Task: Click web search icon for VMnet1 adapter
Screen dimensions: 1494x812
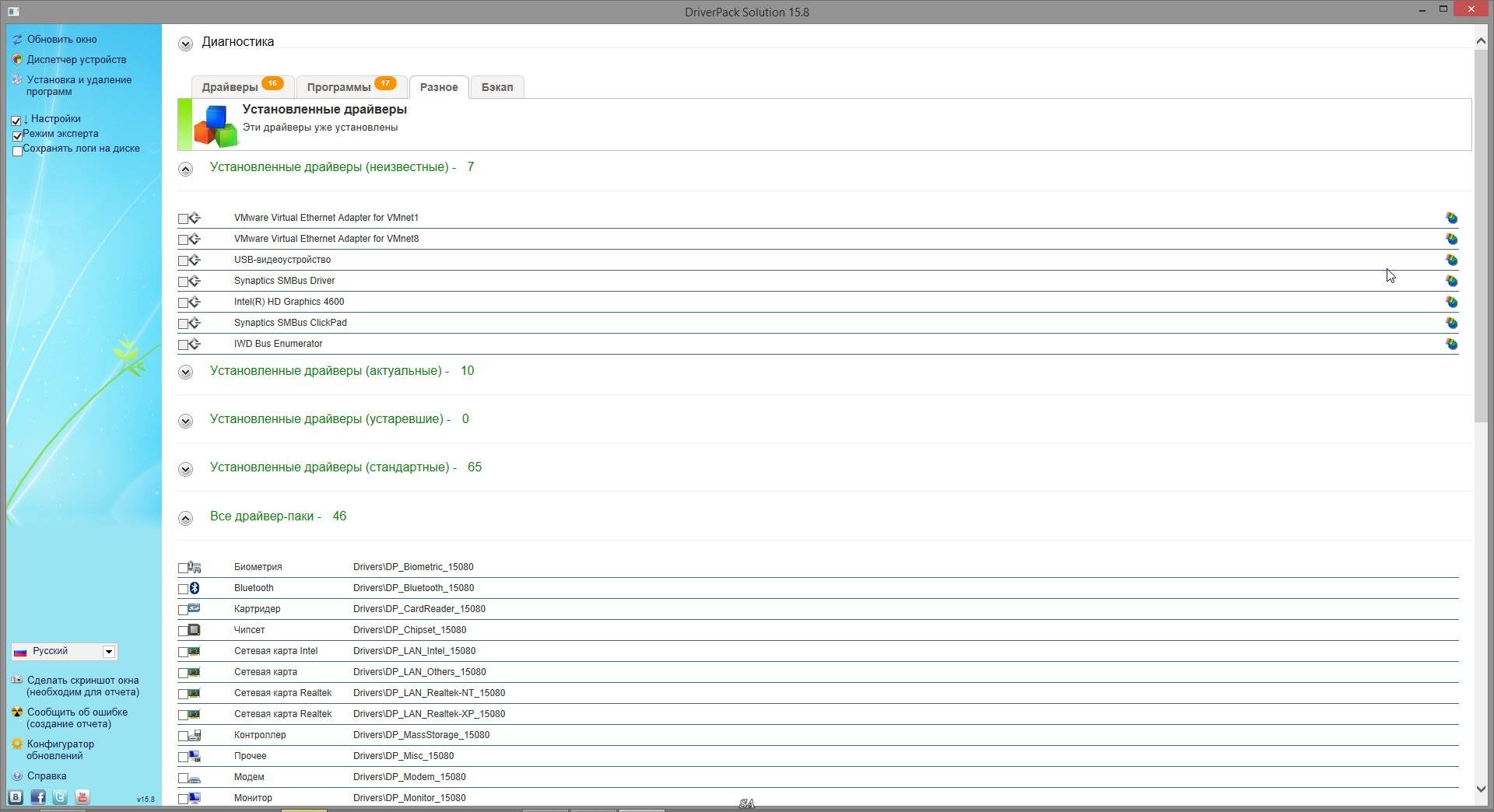Action: (x=1451, y=218)
